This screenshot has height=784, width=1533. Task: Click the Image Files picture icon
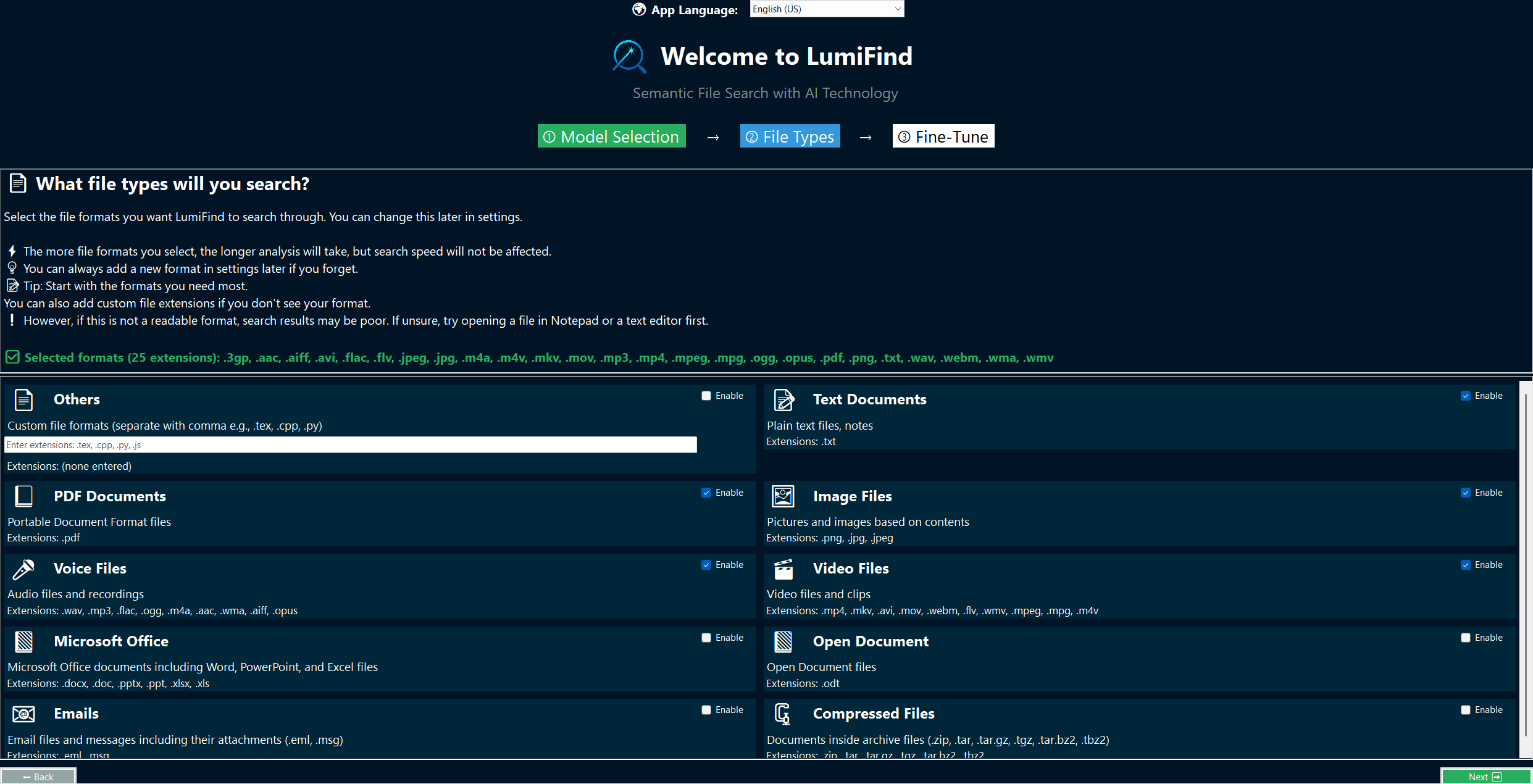point(783,496)
